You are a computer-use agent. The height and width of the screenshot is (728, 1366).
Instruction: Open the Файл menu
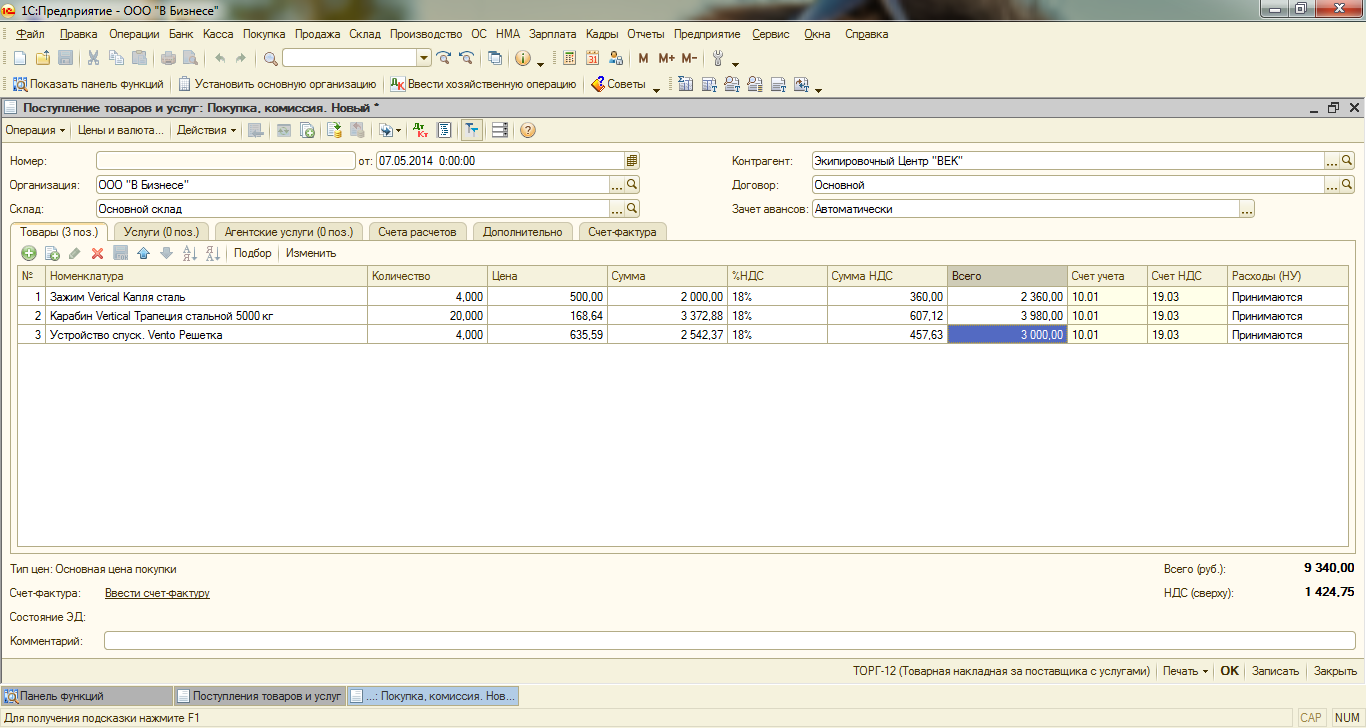pos(31,34)
